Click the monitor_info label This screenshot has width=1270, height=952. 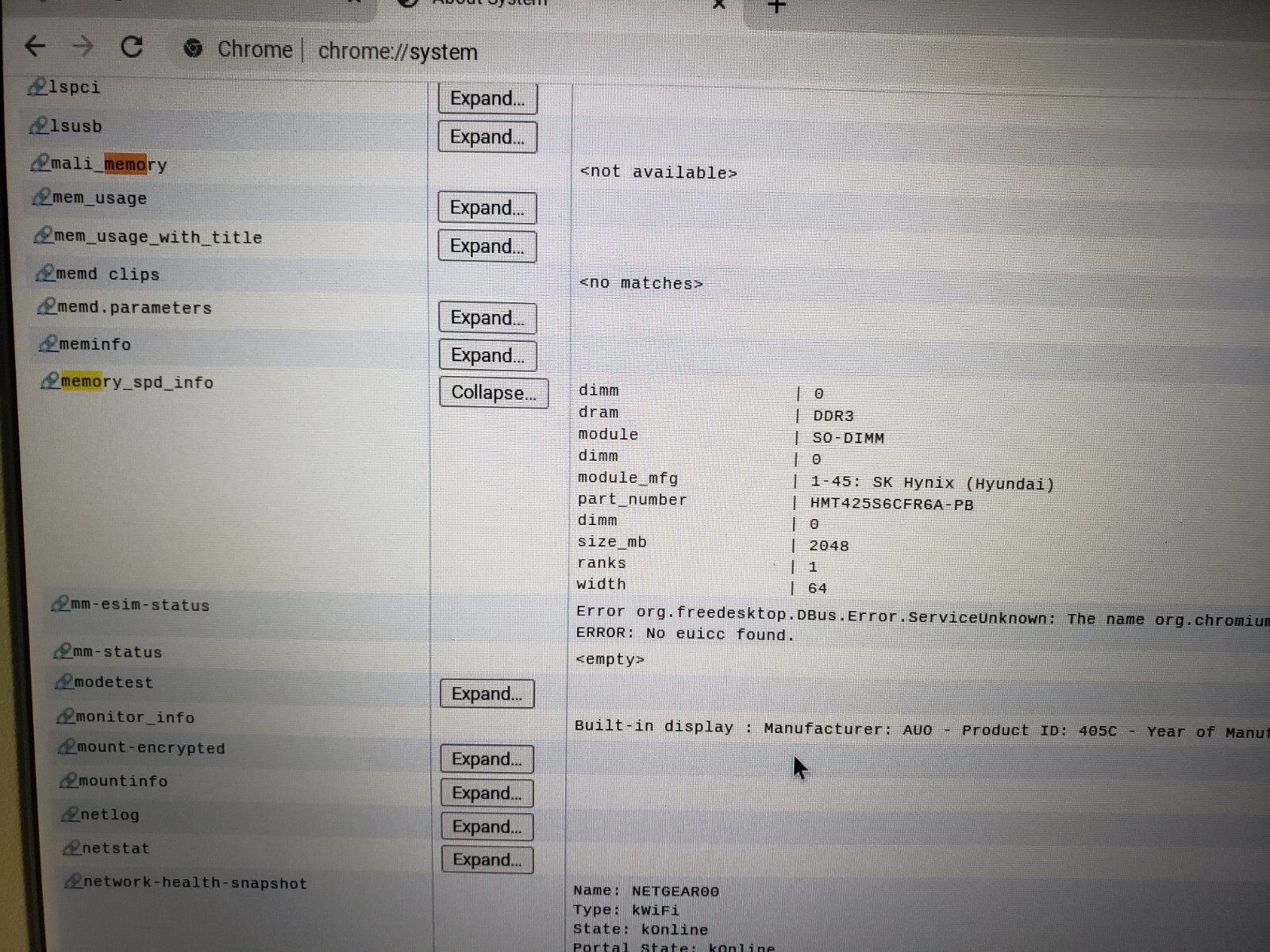click(135, 717)
